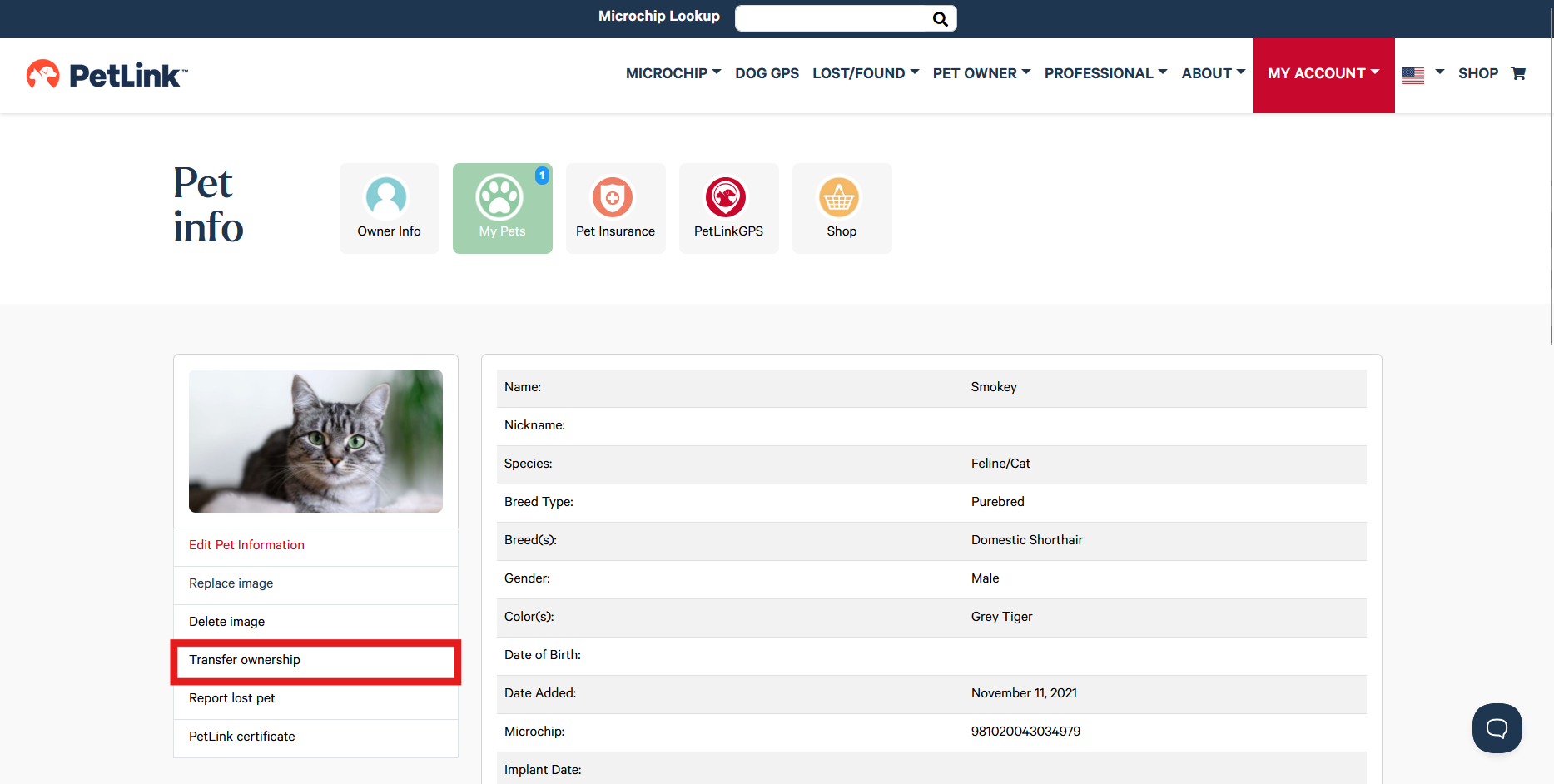Select the microchip number 981020043034979
1554x784 pixels.
1025,732
